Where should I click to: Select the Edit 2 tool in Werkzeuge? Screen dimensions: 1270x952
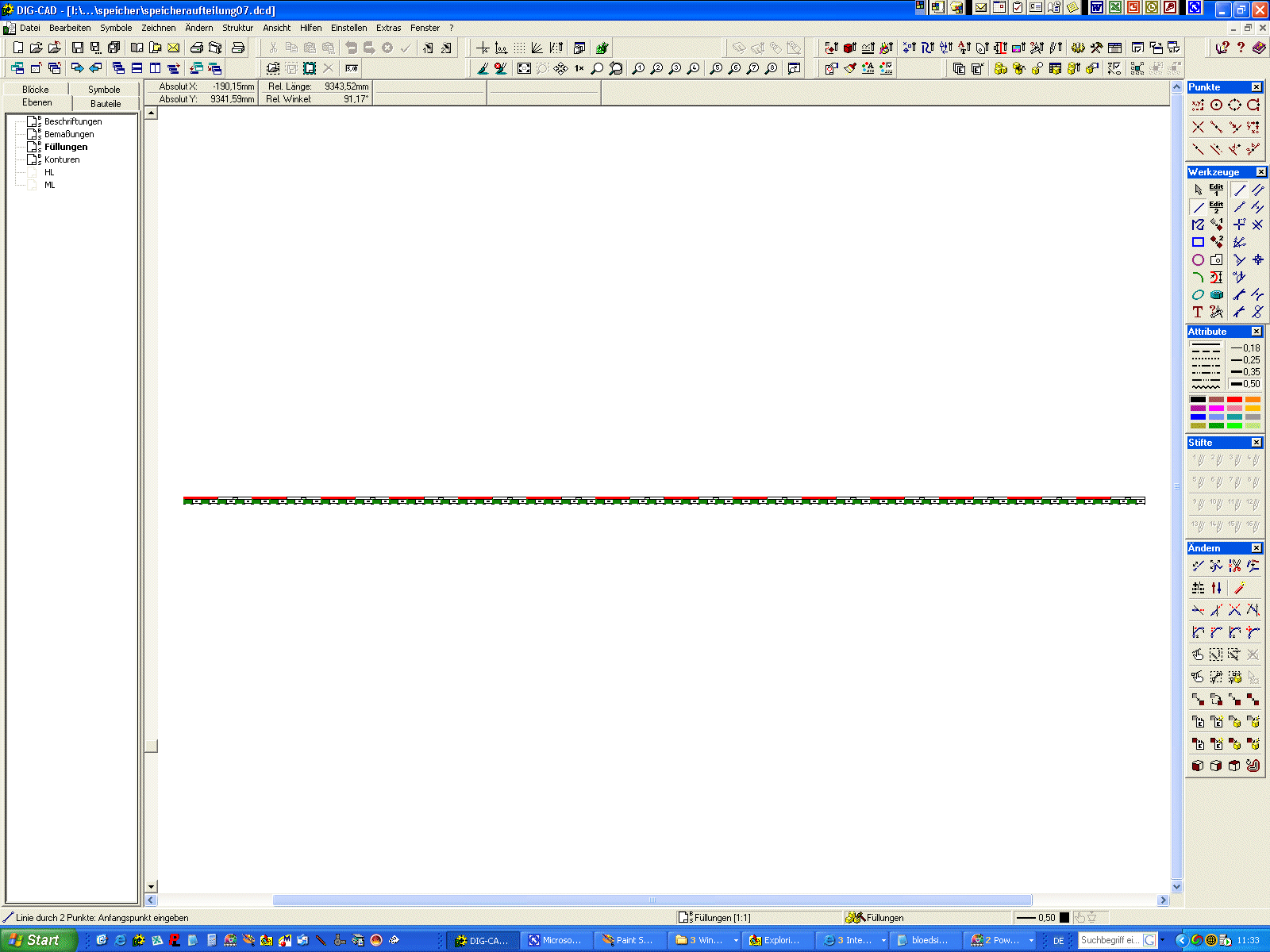(1216, 207)
